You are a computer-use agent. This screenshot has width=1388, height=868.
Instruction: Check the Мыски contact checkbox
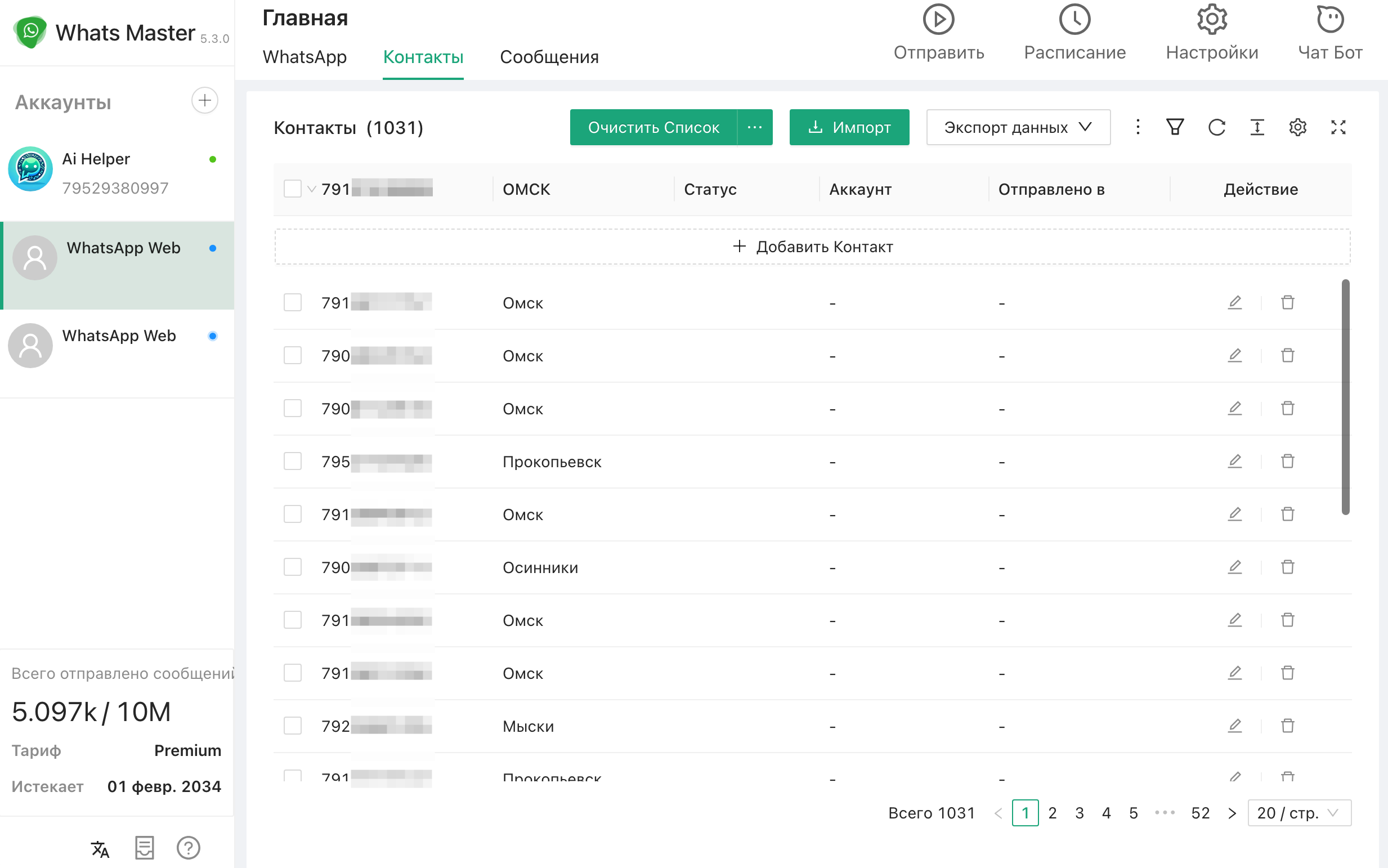(292, 726)
